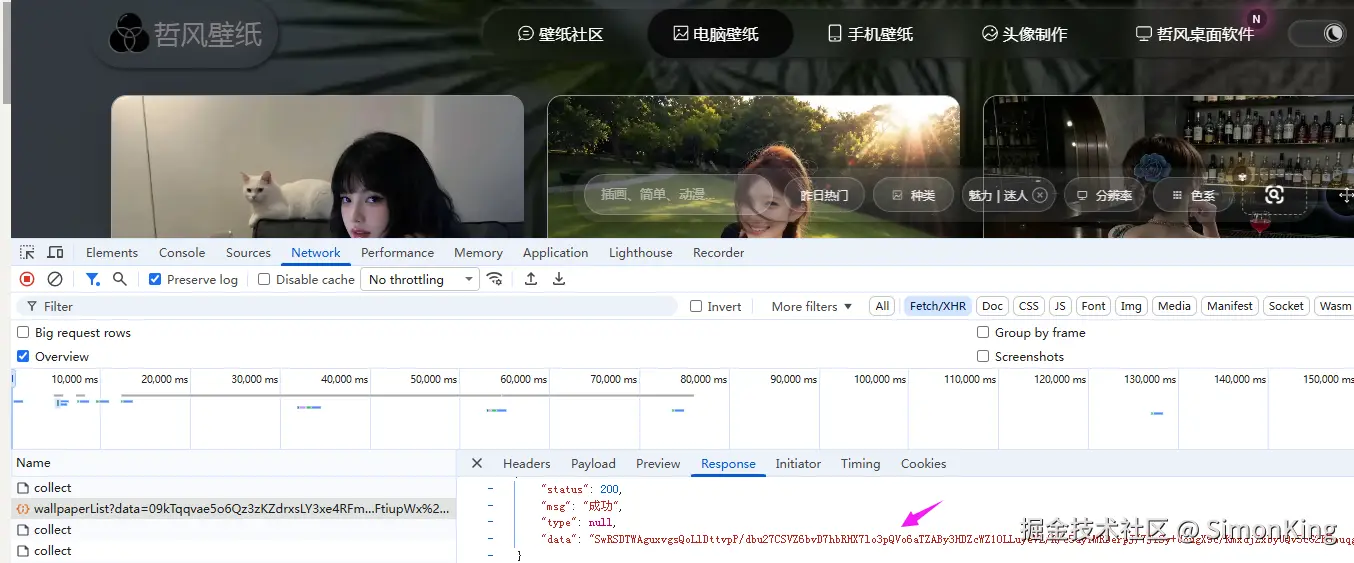Screen dimensions: 1354x563
Task: Open the 手机壁纸 nav item
Action: coord(871,34)
